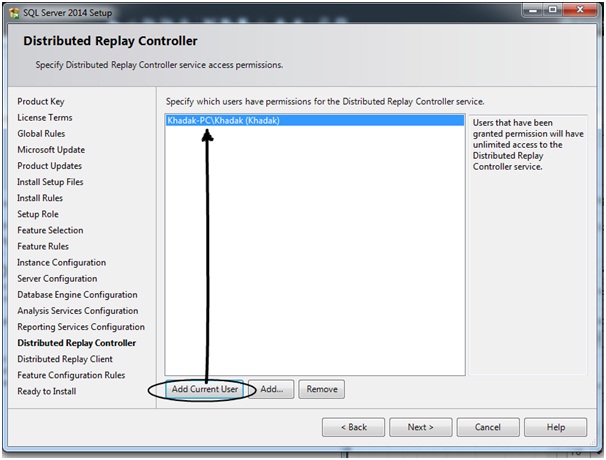The height and width of the screenshot is (460, 606).
Task: Close the SQL Server 2014 Setup window
Action: [580, 10]
